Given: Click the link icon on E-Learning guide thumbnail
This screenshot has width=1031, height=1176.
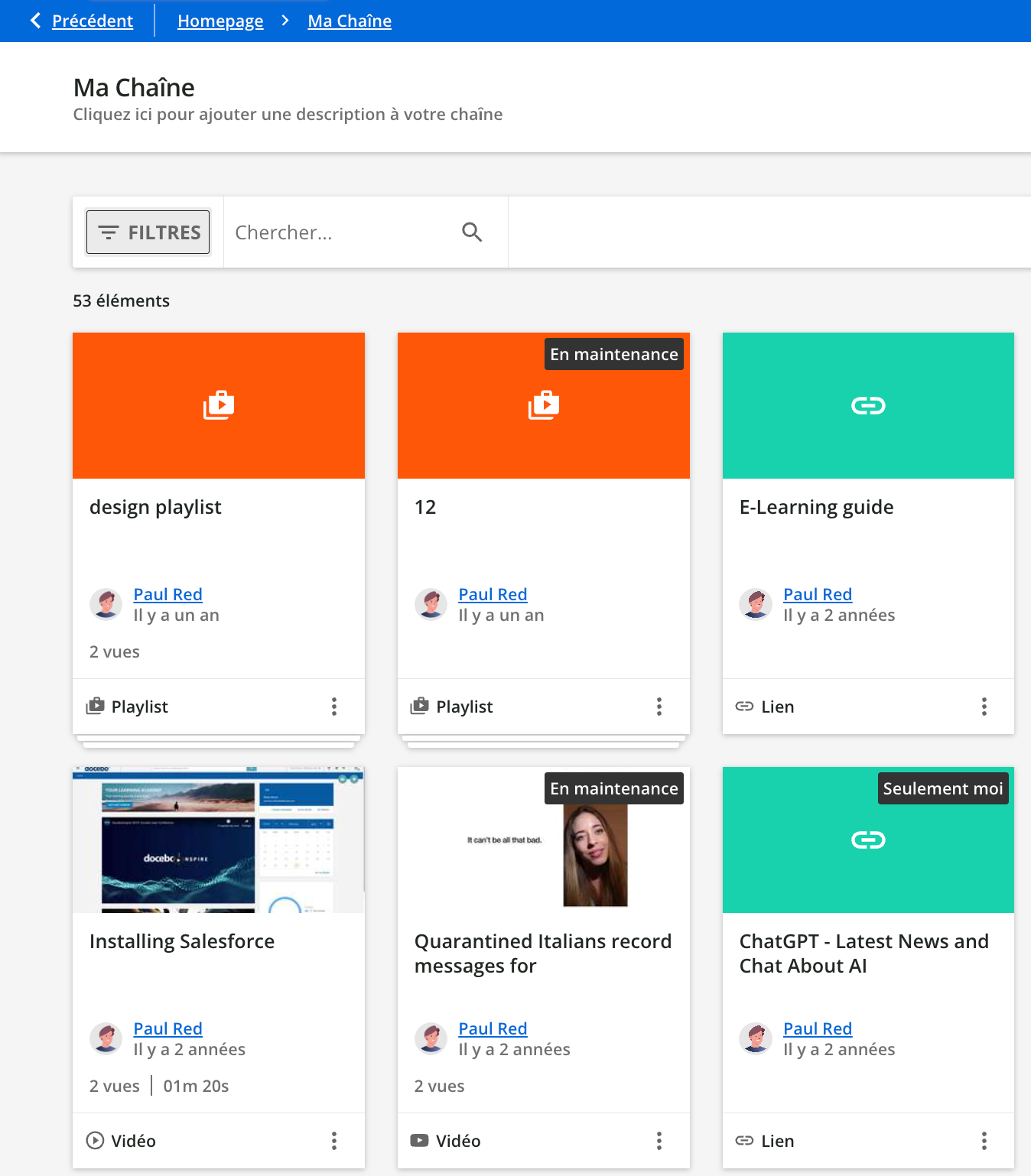Looking at the screenshot, I should pos(868,405).
